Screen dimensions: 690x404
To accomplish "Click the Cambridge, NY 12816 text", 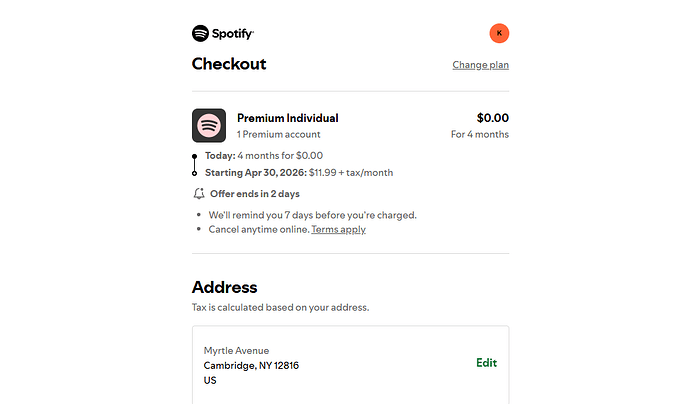I will click(251, 365).
